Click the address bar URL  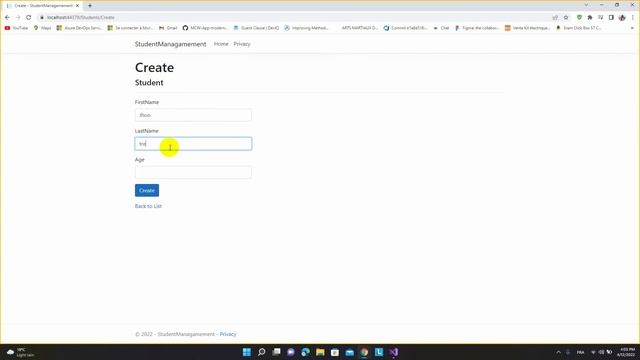point(80,18)
